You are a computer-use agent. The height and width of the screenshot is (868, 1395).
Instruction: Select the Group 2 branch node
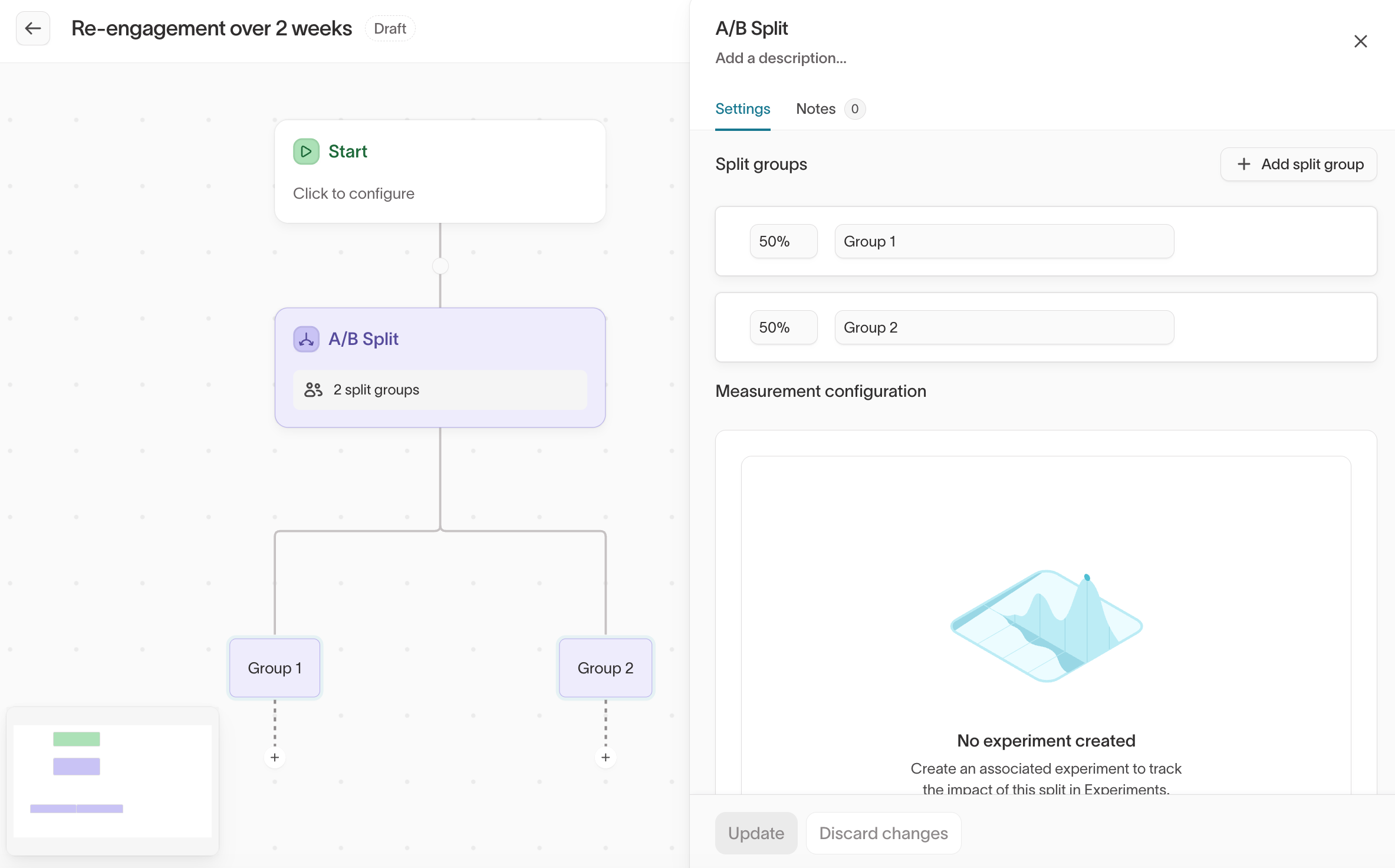click(606, 668)
